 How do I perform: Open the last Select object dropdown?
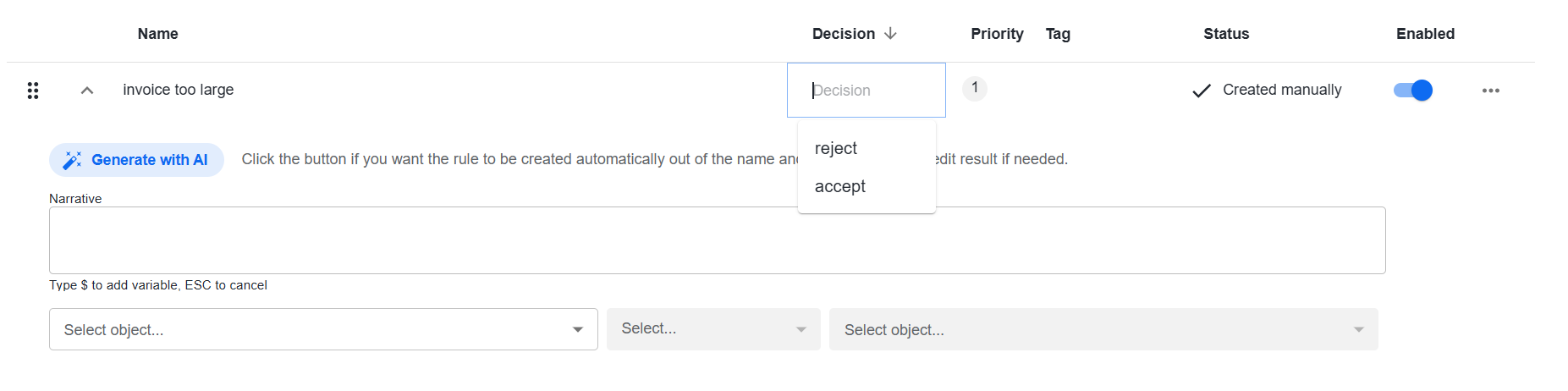pos(1103,329)
